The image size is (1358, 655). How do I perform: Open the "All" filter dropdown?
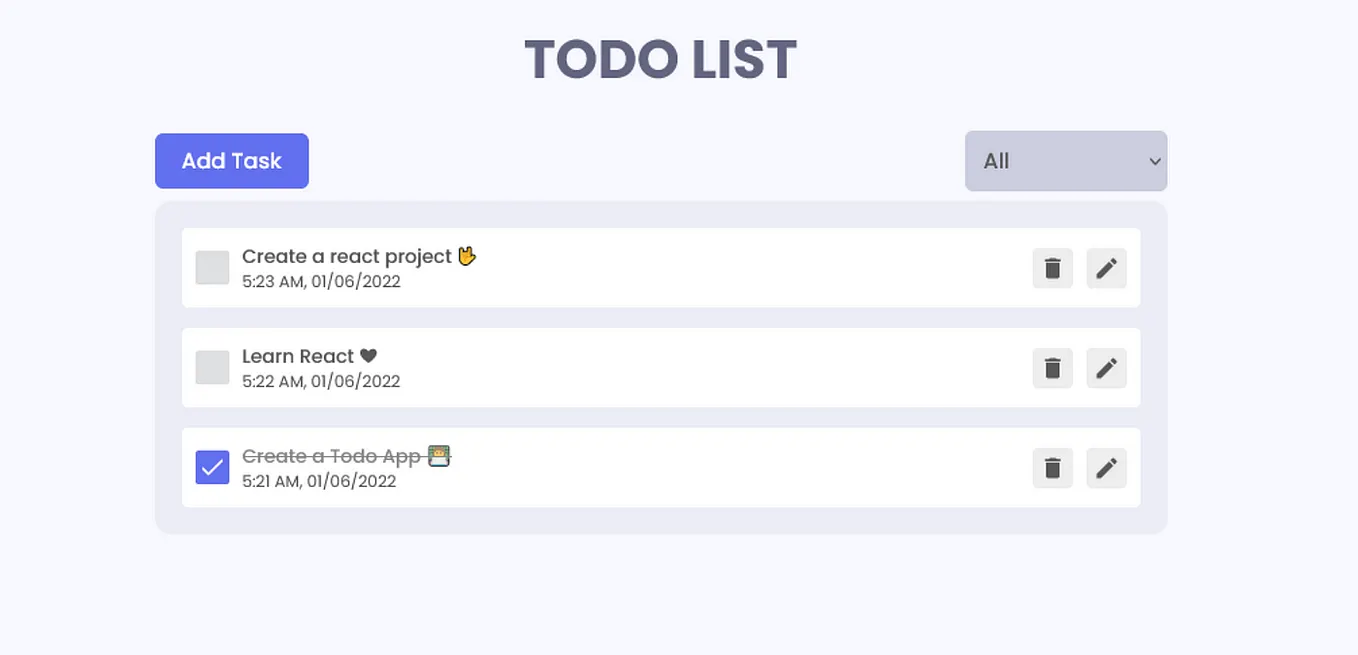1065,161
